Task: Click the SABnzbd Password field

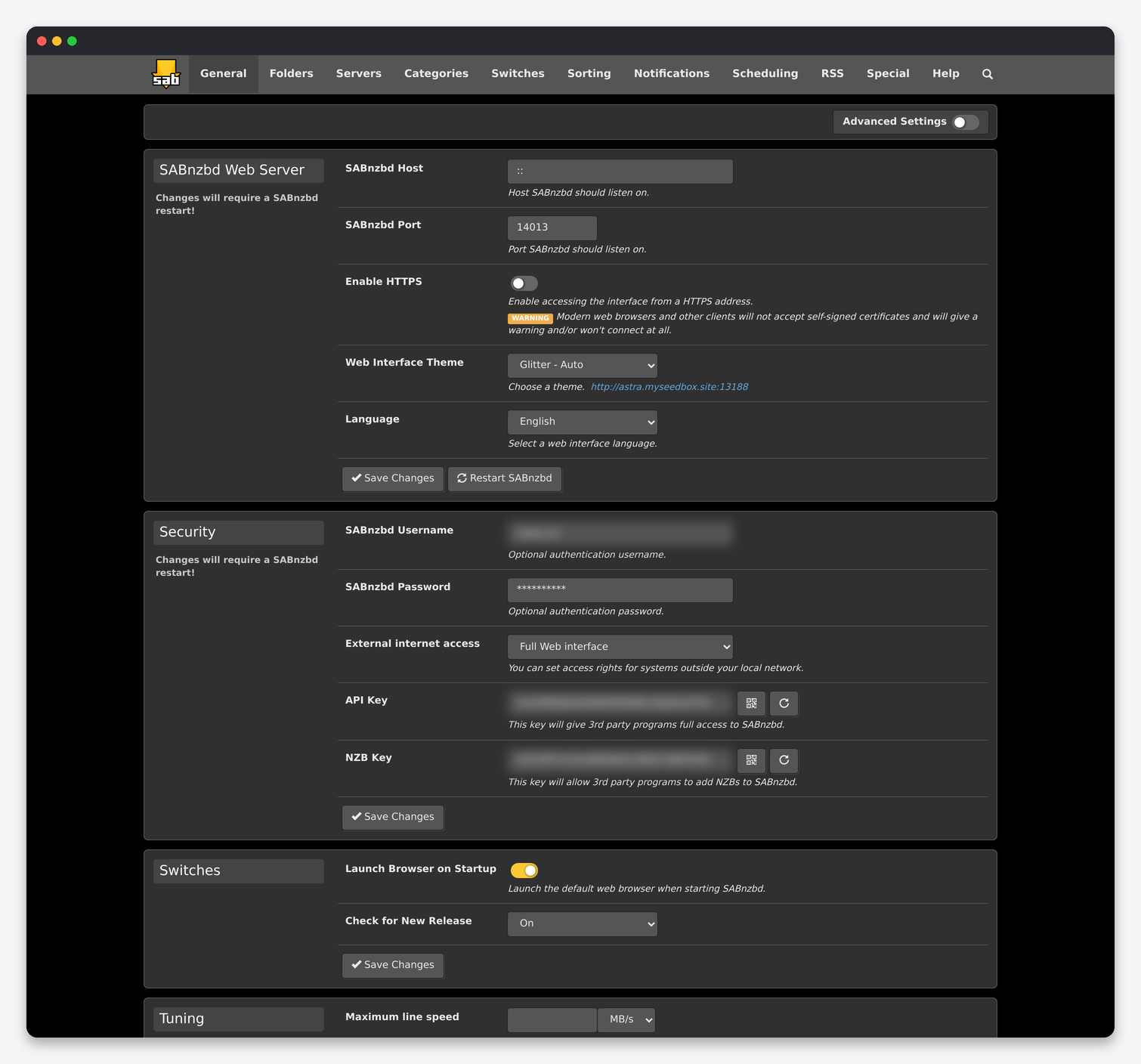Action: coord(620,590)
